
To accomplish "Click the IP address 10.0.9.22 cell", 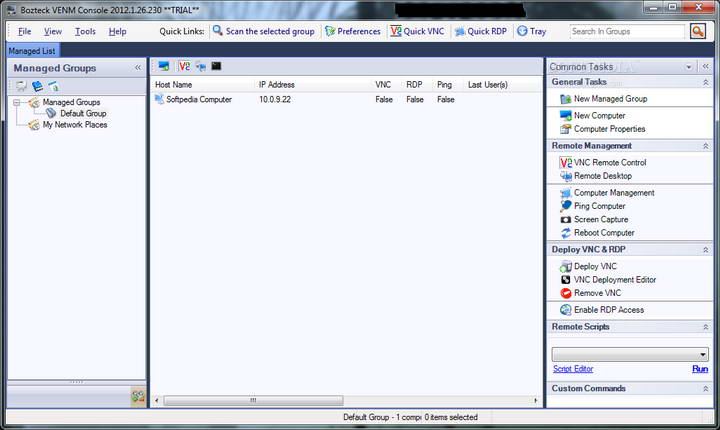I will (275, 99).
